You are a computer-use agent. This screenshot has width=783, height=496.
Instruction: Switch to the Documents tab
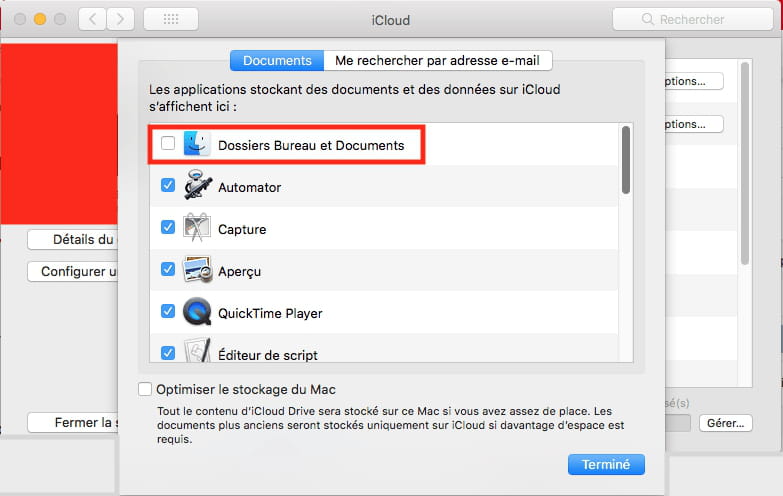[277, 60]
